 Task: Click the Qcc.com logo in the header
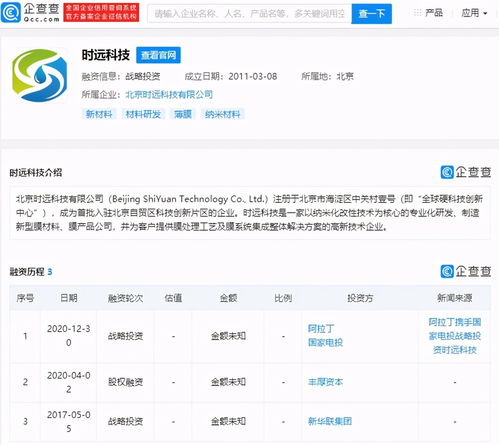click(x=30, y=12)
